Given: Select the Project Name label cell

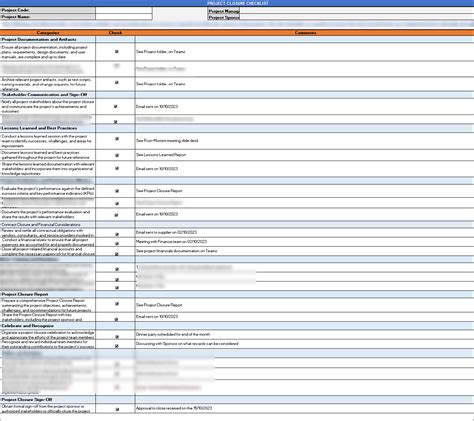Looking at the screenshot, I should 48,17.
